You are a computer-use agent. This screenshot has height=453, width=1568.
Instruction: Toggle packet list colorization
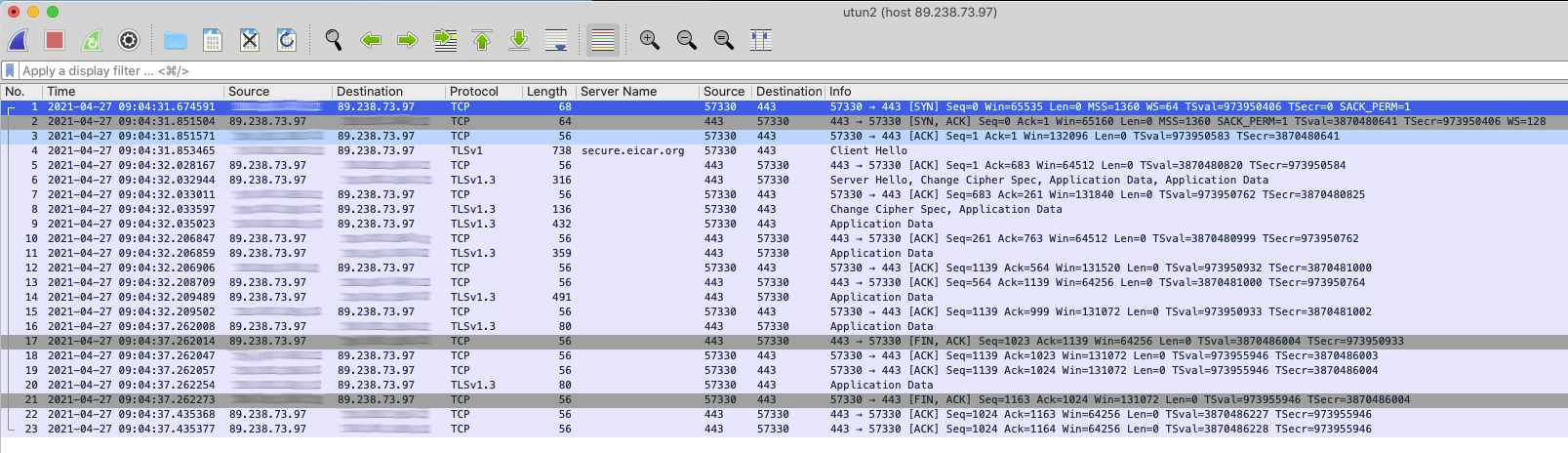pos(603,40)
